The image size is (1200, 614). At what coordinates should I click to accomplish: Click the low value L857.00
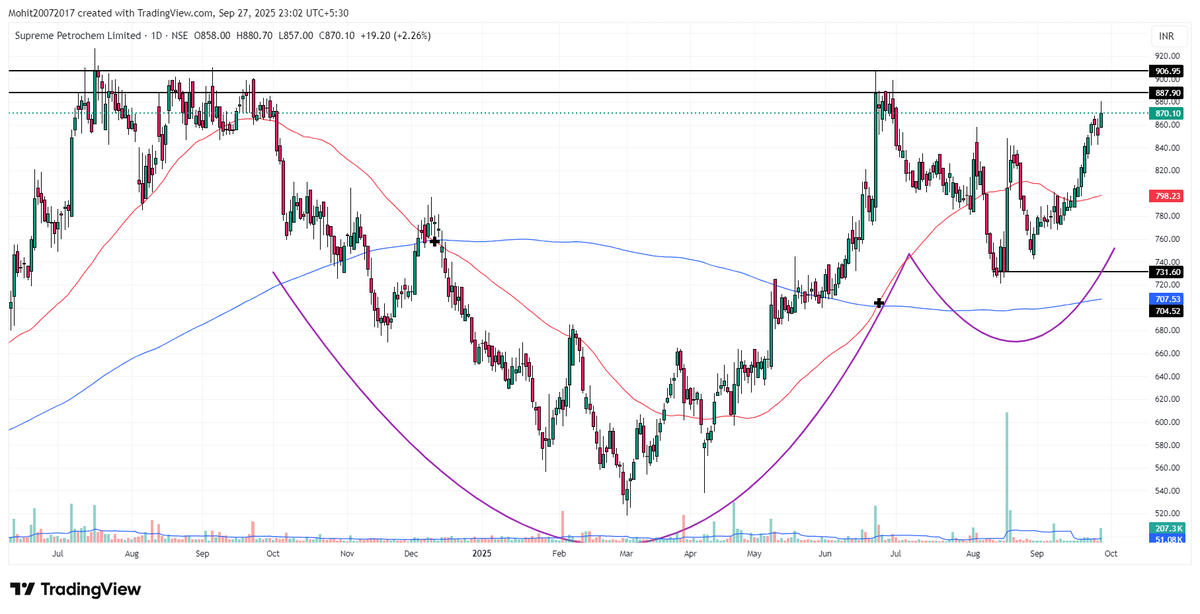pos(298,35)
